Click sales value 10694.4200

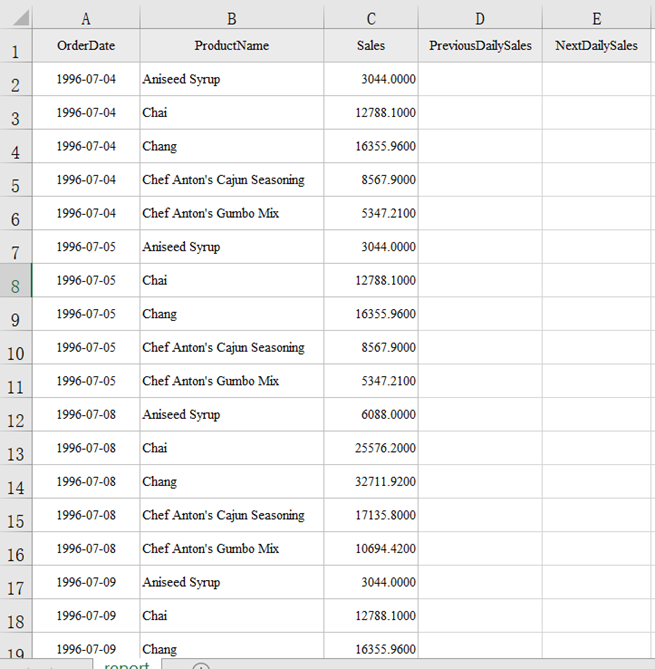[x=385, y=549]
